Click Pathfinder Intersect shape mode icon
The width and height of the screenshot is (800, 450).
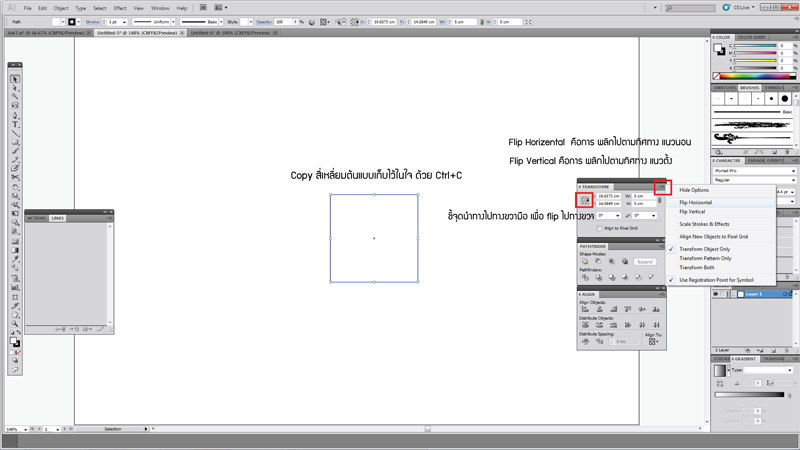coord(611,262)
